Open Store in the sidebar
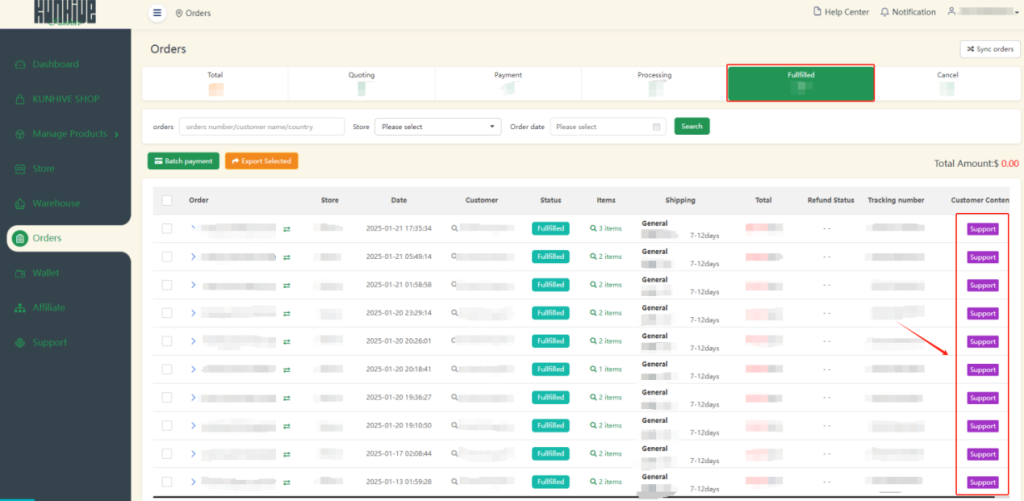Image resolution: width=1024 pixels, height=501 pixels. point(43,169)
